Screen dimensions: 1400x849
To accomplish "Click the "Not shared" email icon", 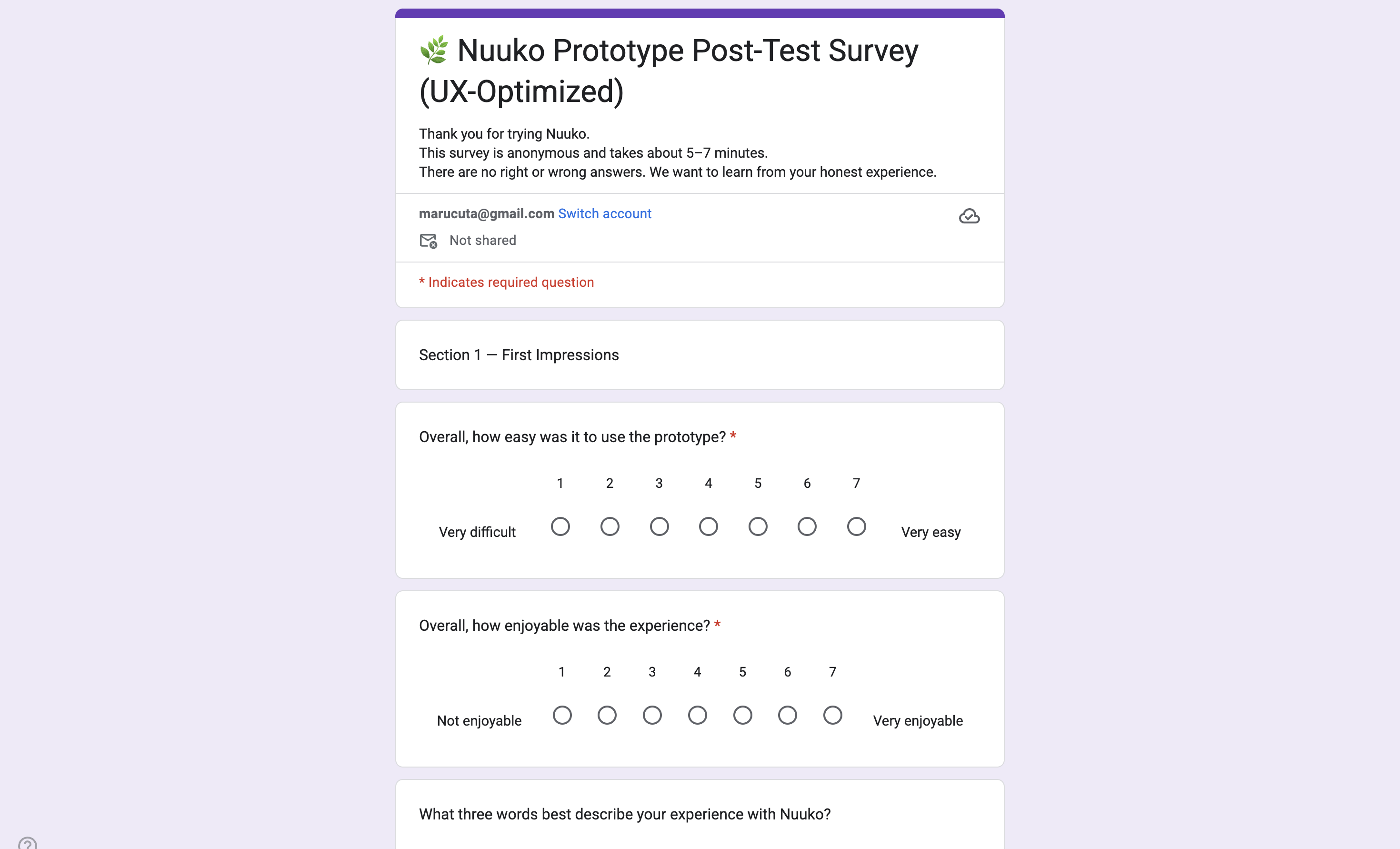I will pos(428,241).
